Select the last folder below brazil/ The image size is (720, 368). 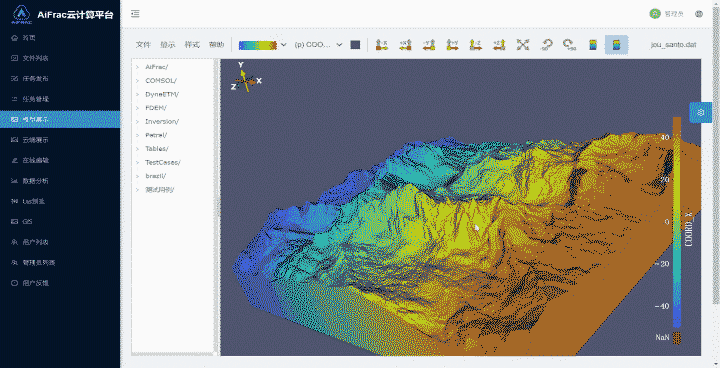(x=159, y=189)
